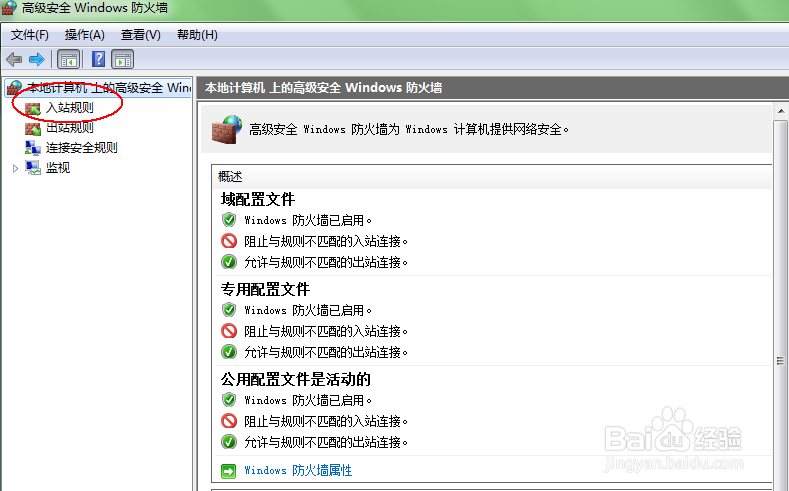Click the green arrow icon beside 防火墙属性

[x=228, y=471]
